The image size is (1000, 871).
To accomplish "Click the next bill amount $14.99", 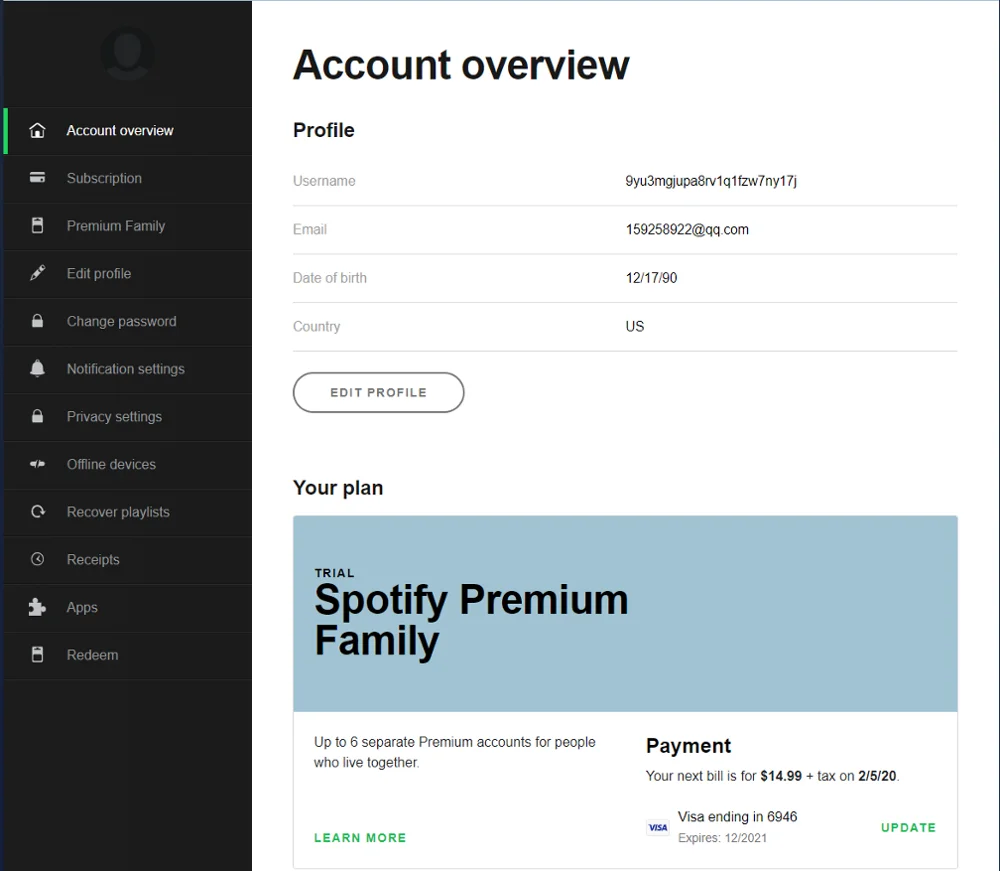I will pos(781,776).
